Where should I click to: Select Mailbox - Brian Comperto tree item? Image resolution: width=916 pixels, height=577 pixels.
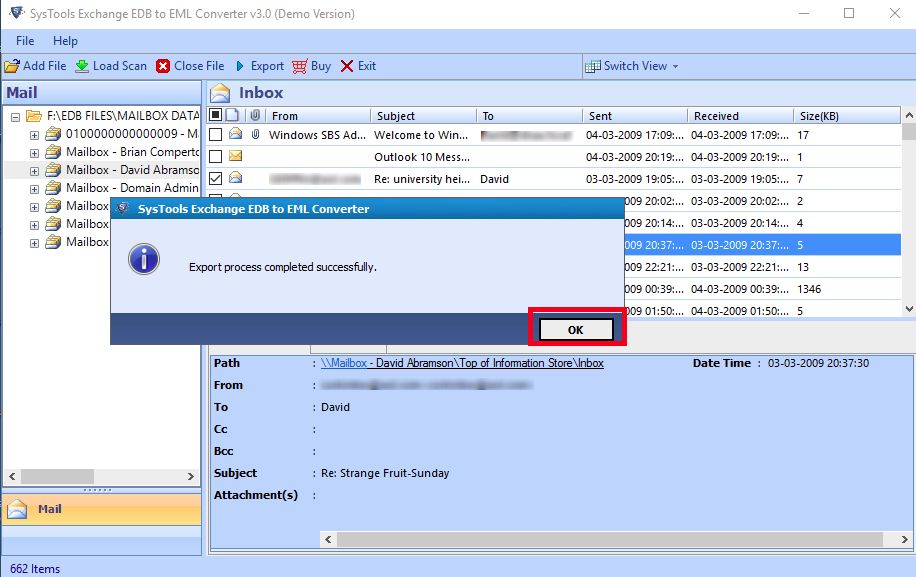(132, 152)
